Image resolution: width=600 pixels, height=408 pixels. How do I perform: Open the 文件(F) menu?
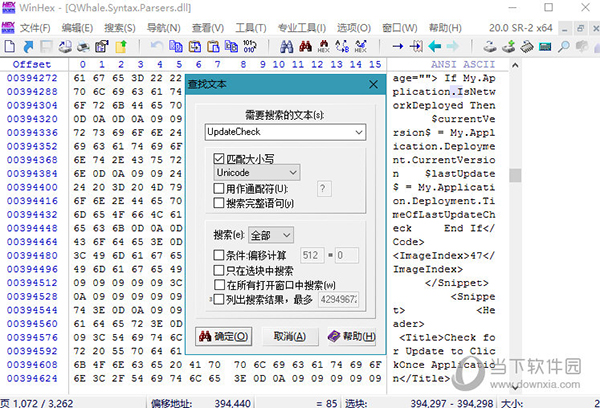[x=35, y=28]
